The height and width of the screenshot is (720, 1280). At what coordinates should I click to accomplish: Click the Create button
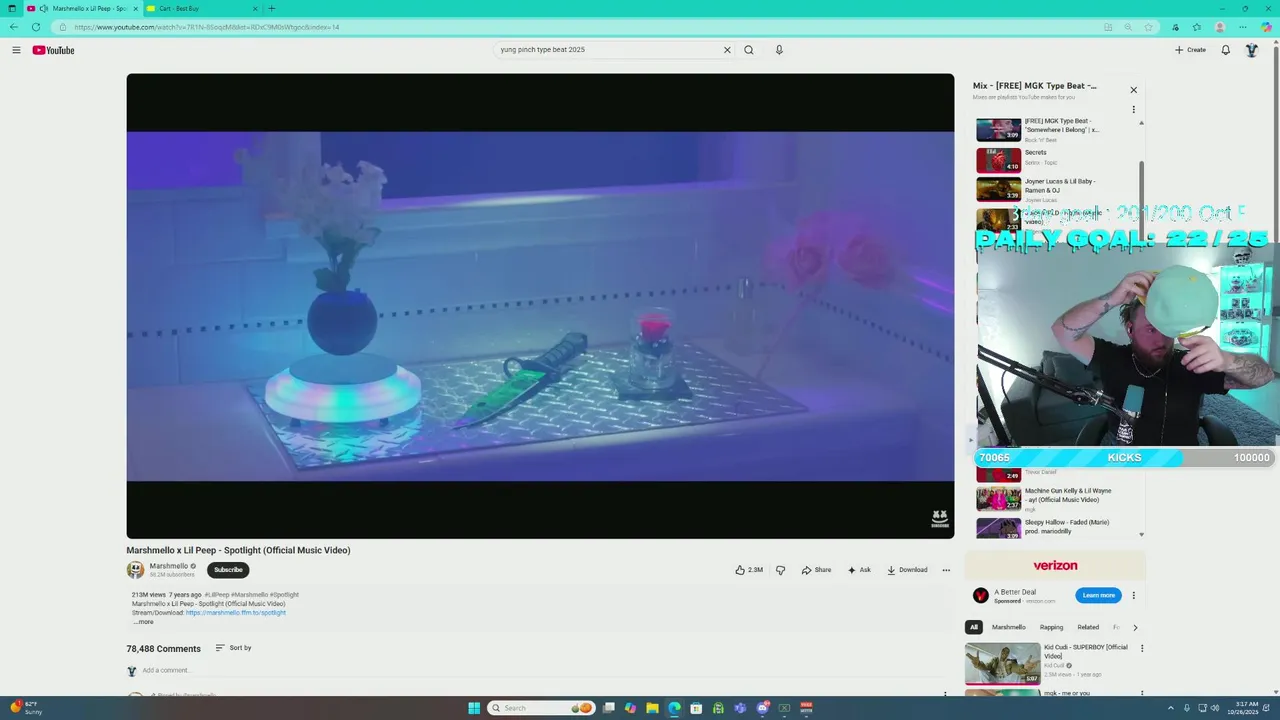[1190, 50]
